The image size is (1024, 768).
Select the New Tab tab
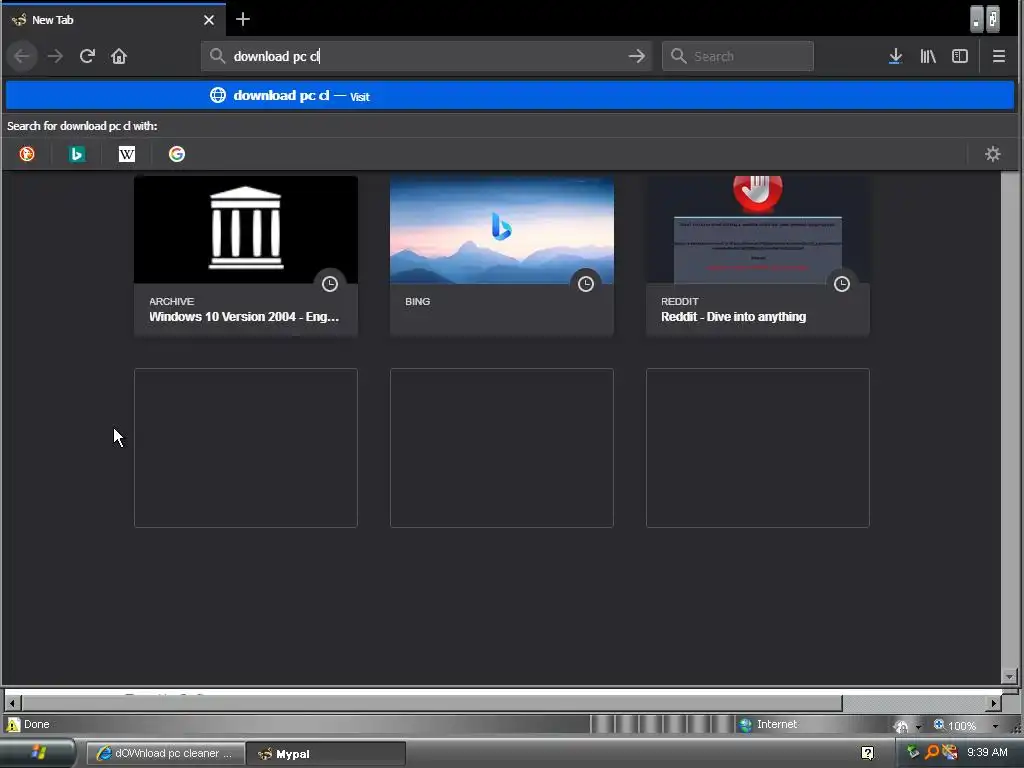[x=114, y=20]
